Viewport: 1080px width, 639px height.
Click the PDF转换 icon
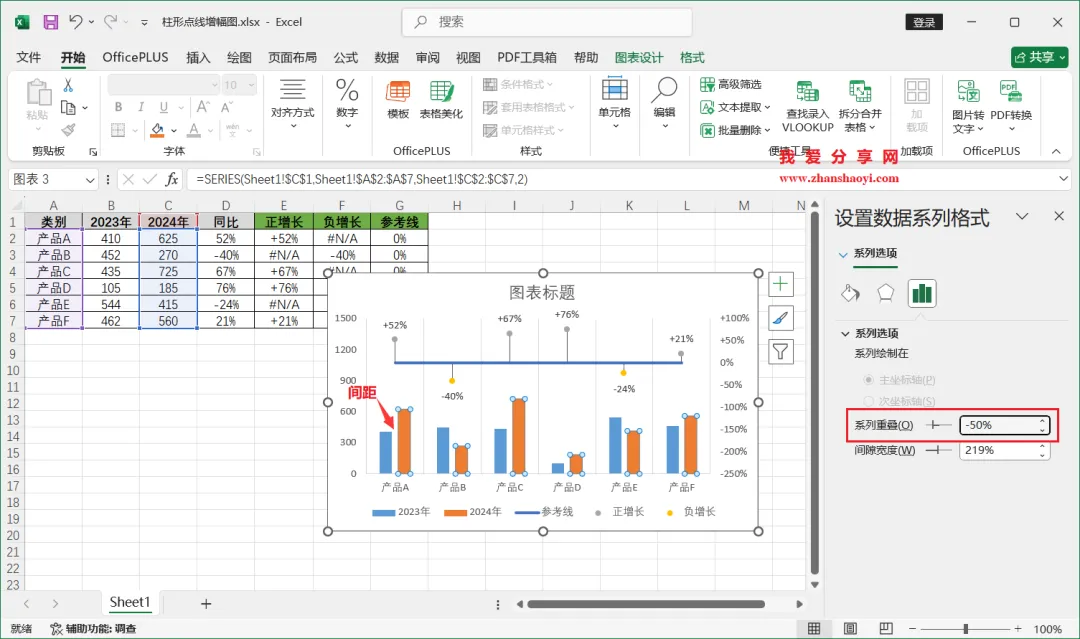tap(1010, 92)
